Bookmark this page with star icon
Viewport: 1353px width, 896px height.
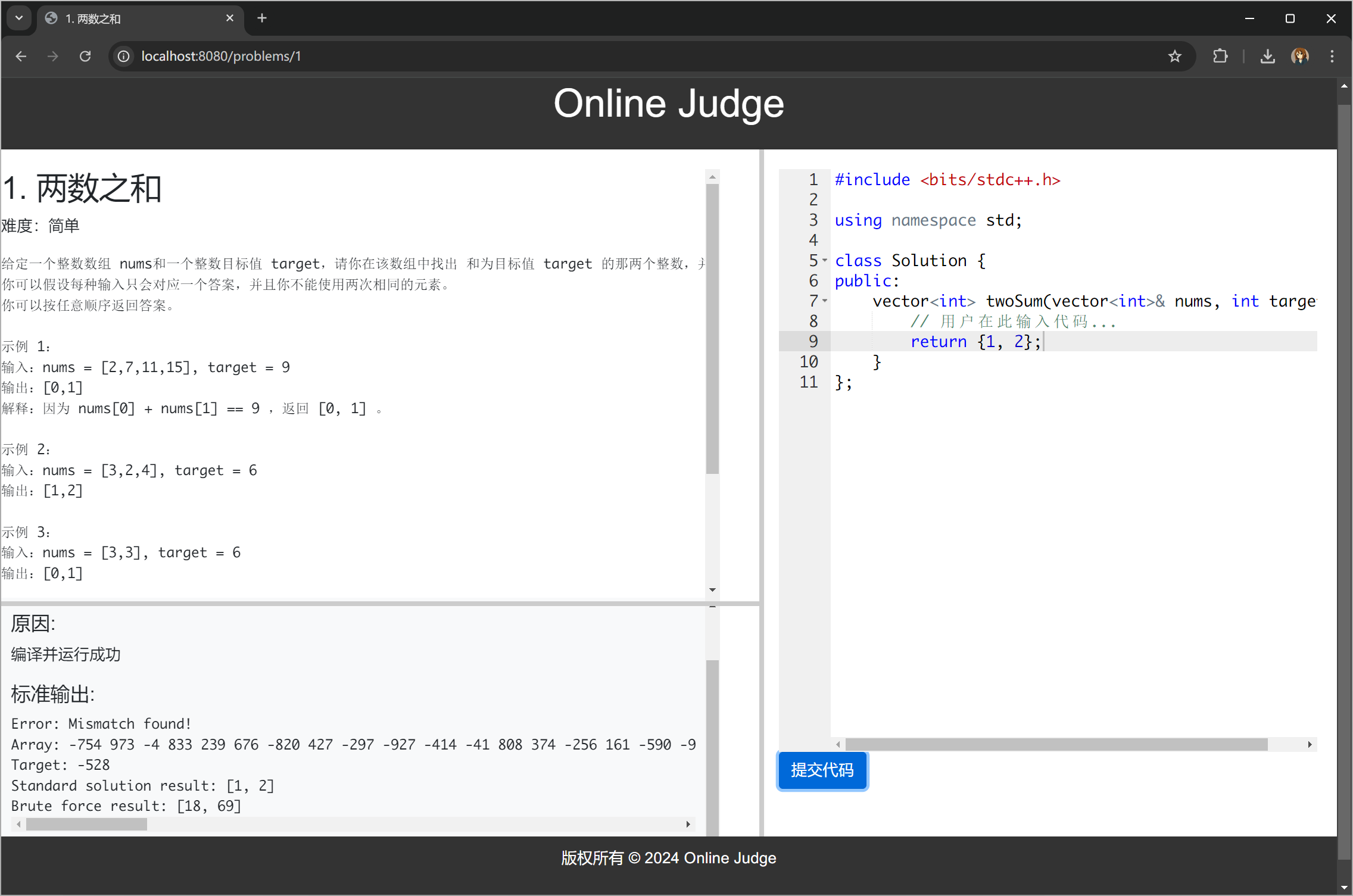pos(1174,56)
